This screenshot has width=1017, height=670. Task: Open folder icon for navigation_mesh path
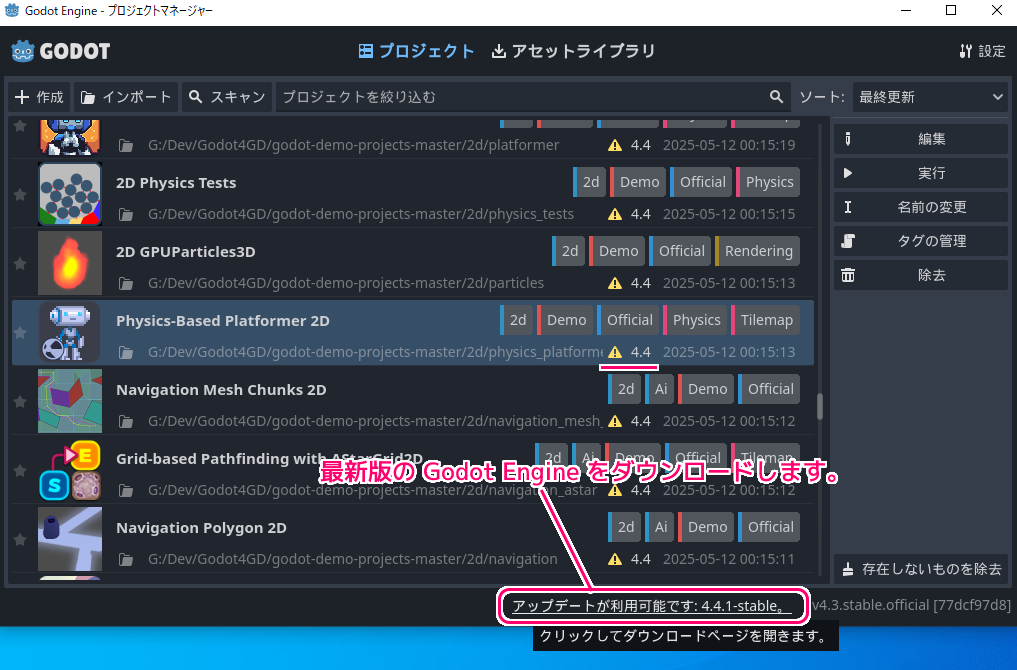(126, 422)
